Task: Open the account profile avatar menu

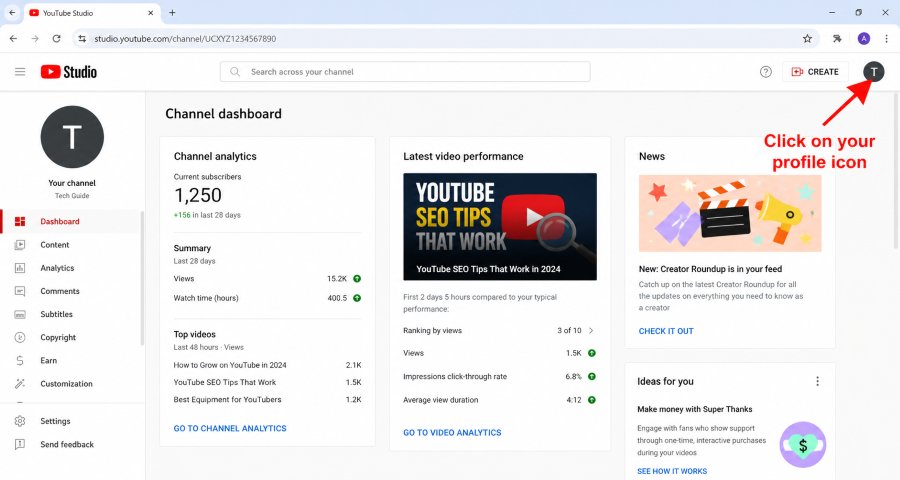Action: point(874,72)
